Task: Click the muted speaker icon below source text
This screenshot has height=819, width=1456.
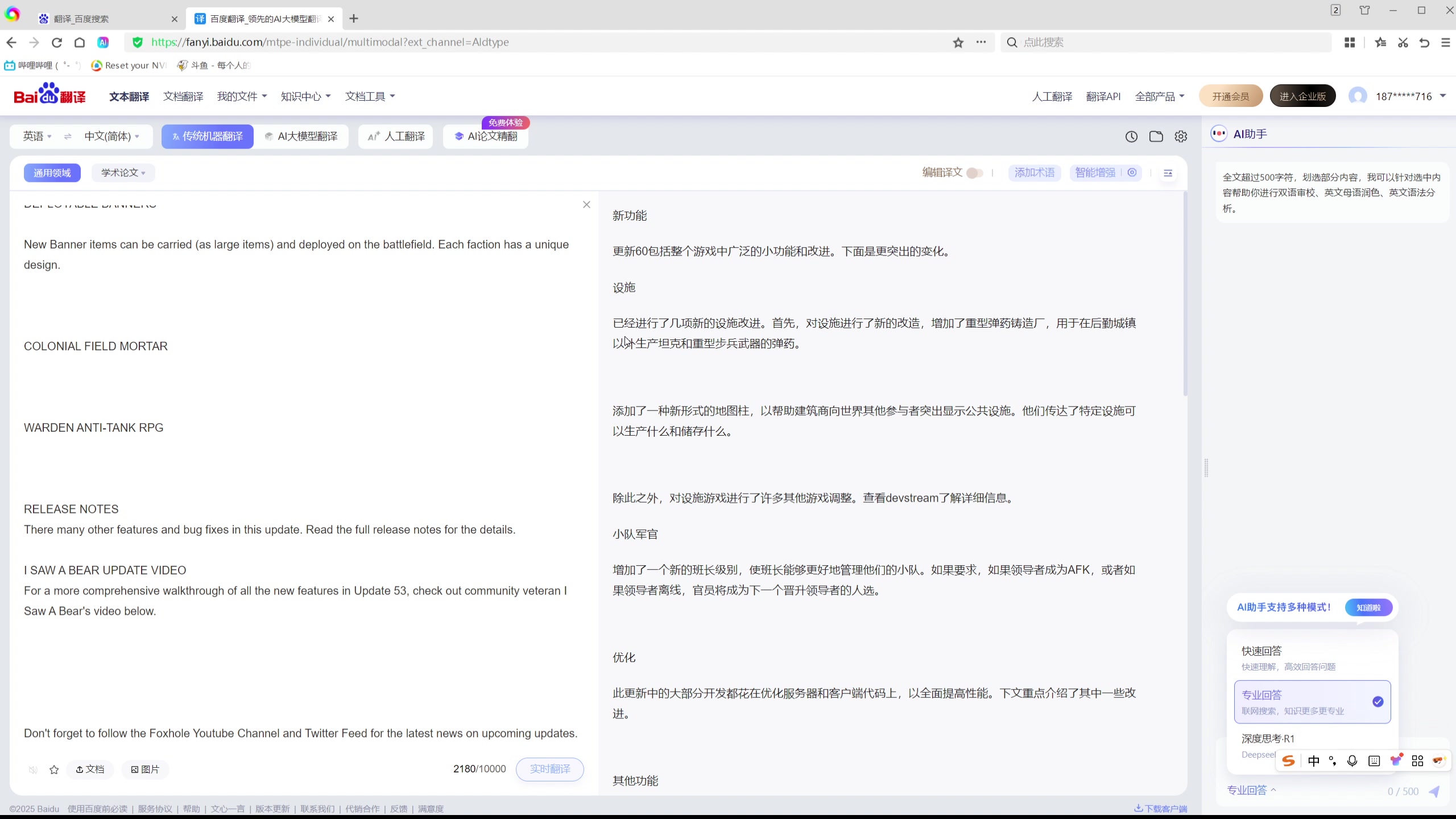Action: pos(33,770)
